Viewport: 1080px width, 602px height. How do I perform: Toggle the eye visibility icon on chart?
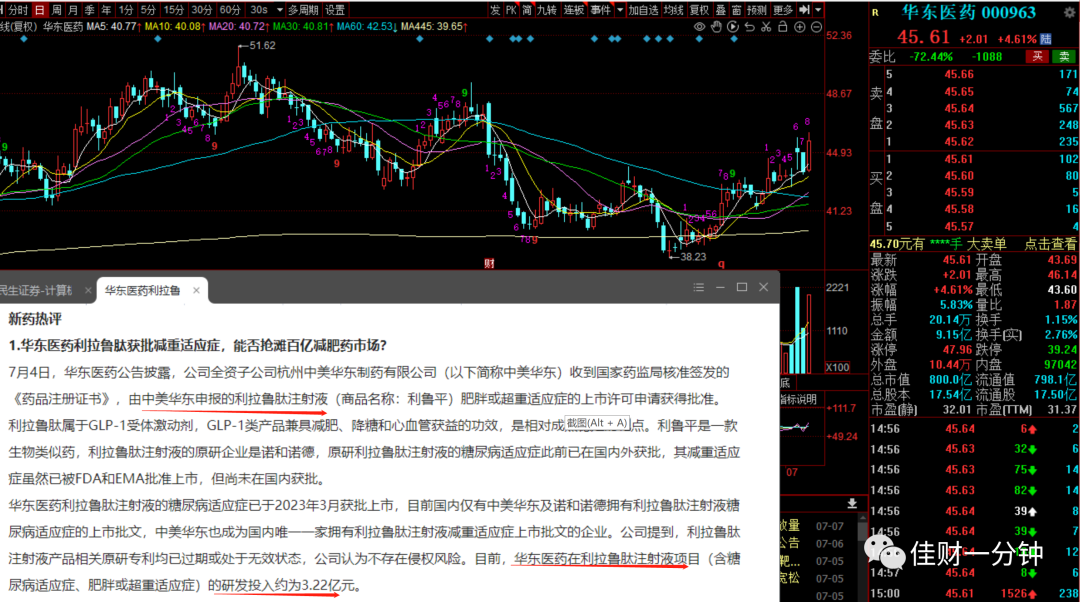click(699, 27)
